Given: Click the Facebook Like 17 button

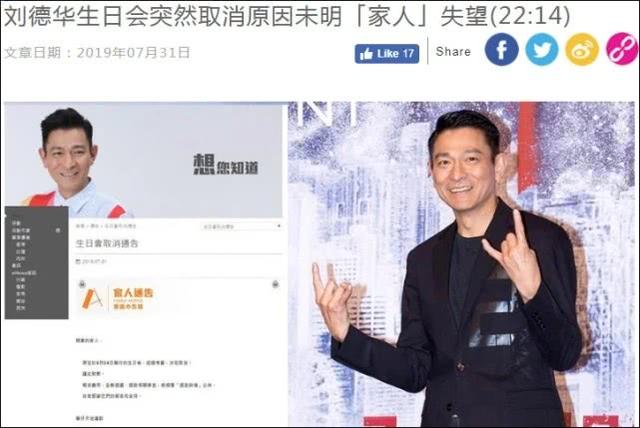Looking at the screenshot, I should click(387, 53).
